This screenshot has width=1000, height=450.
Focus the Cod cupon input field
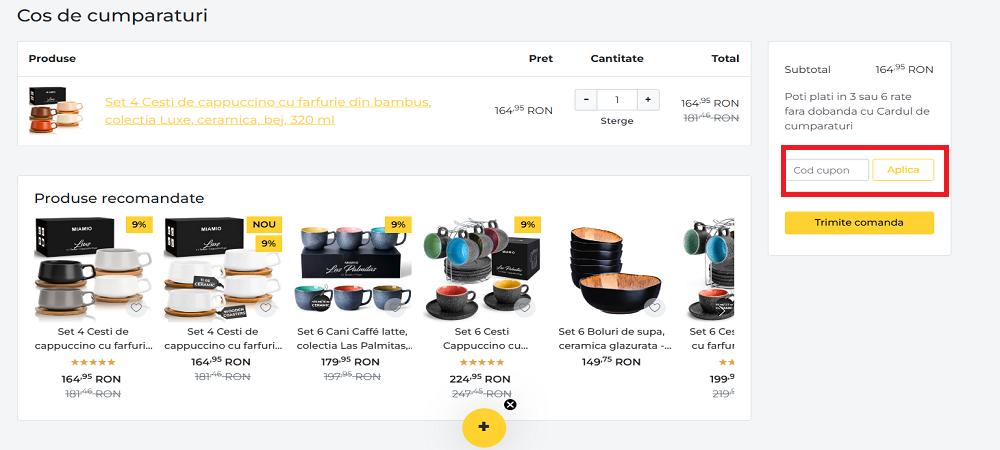click(826, 170)
